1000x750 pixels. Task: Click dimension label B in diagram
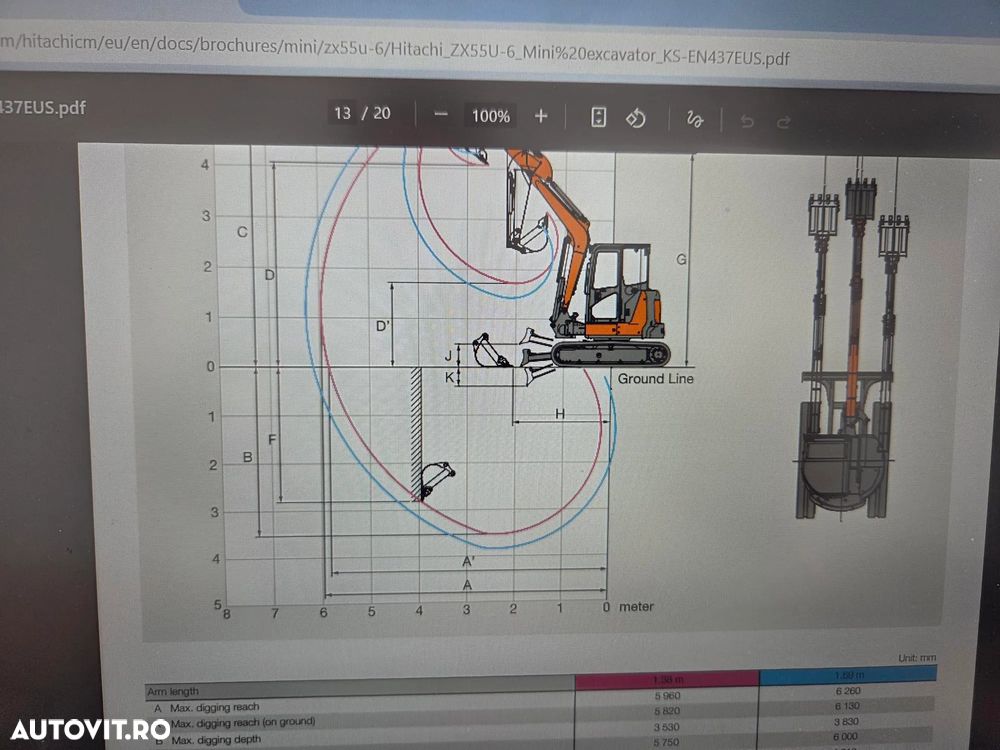[x=247, y=457]
